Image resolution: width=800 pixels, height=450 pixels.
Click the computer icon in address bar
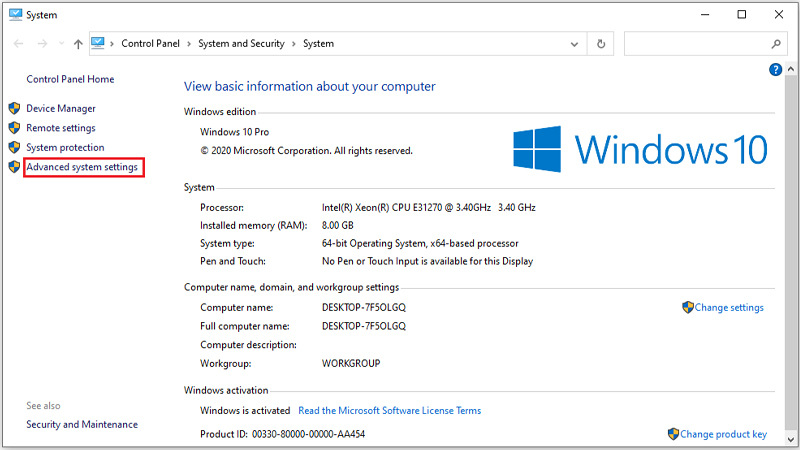99,44
